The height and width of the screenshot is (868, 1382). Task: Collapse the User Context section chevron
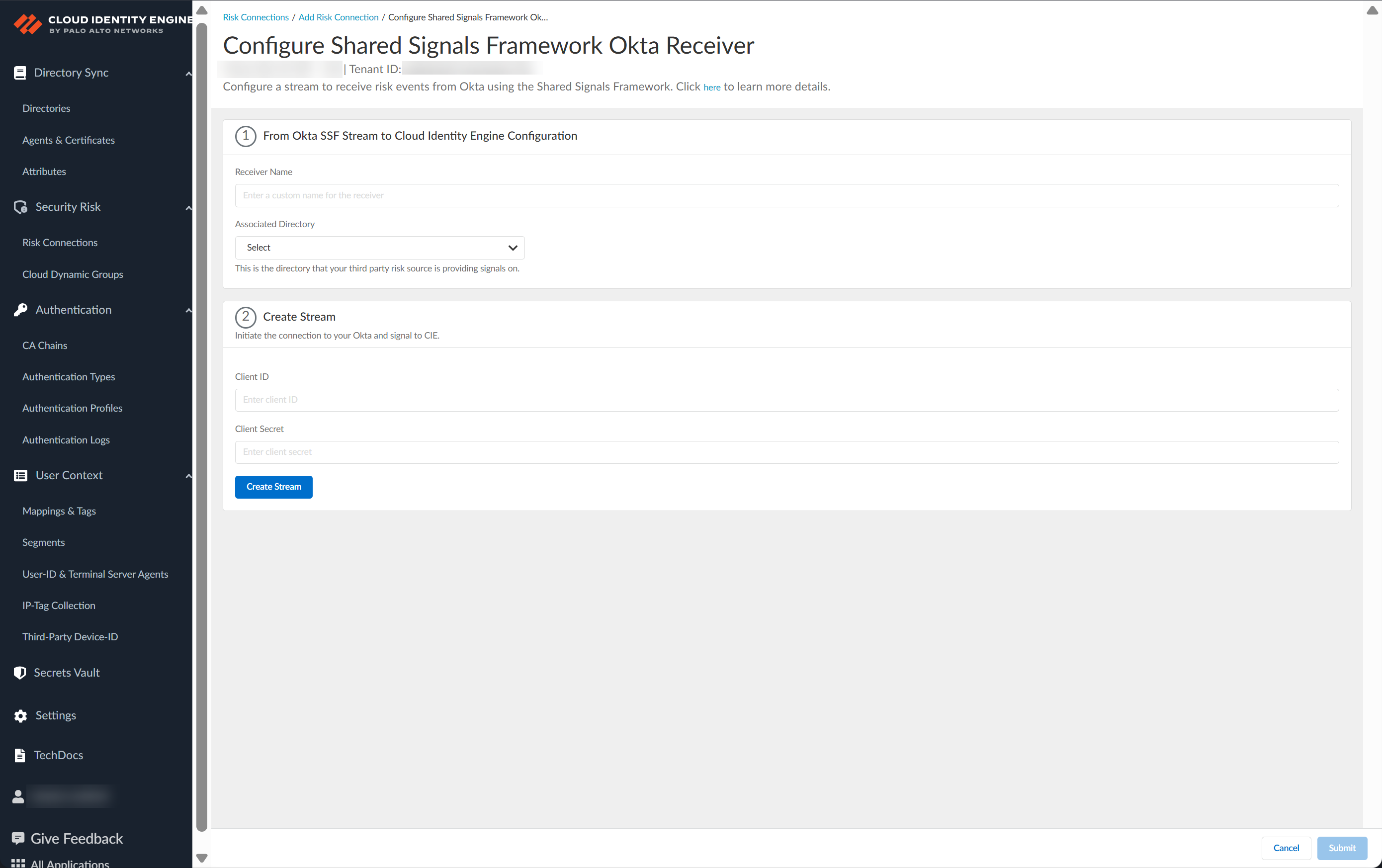[x=188, y=476]
